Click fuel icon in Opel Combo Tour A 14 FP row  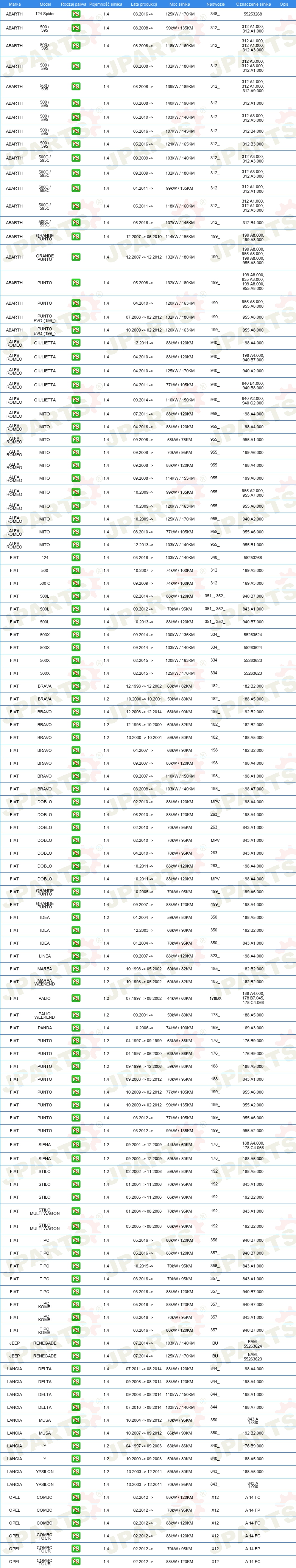(76, 1548)
